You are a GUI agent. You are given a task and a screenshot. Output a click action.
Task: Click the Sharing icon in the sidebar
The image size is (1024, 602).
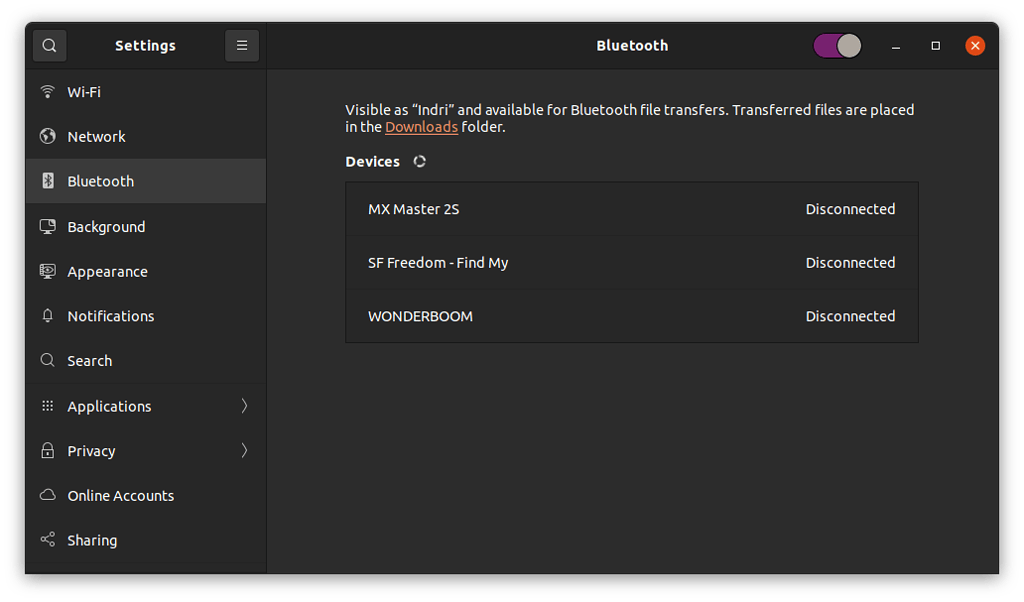tap(47, 539)
